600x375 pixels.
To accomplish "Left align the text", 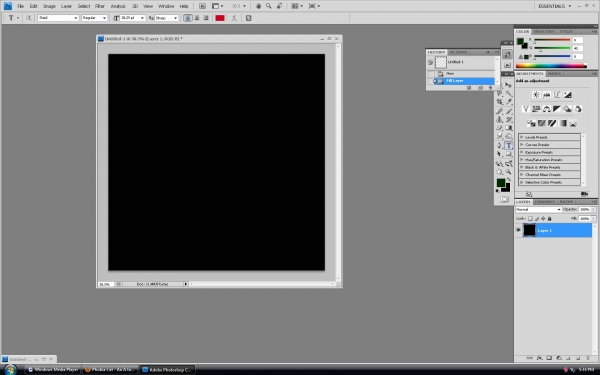I will click(x=188, y=18).
